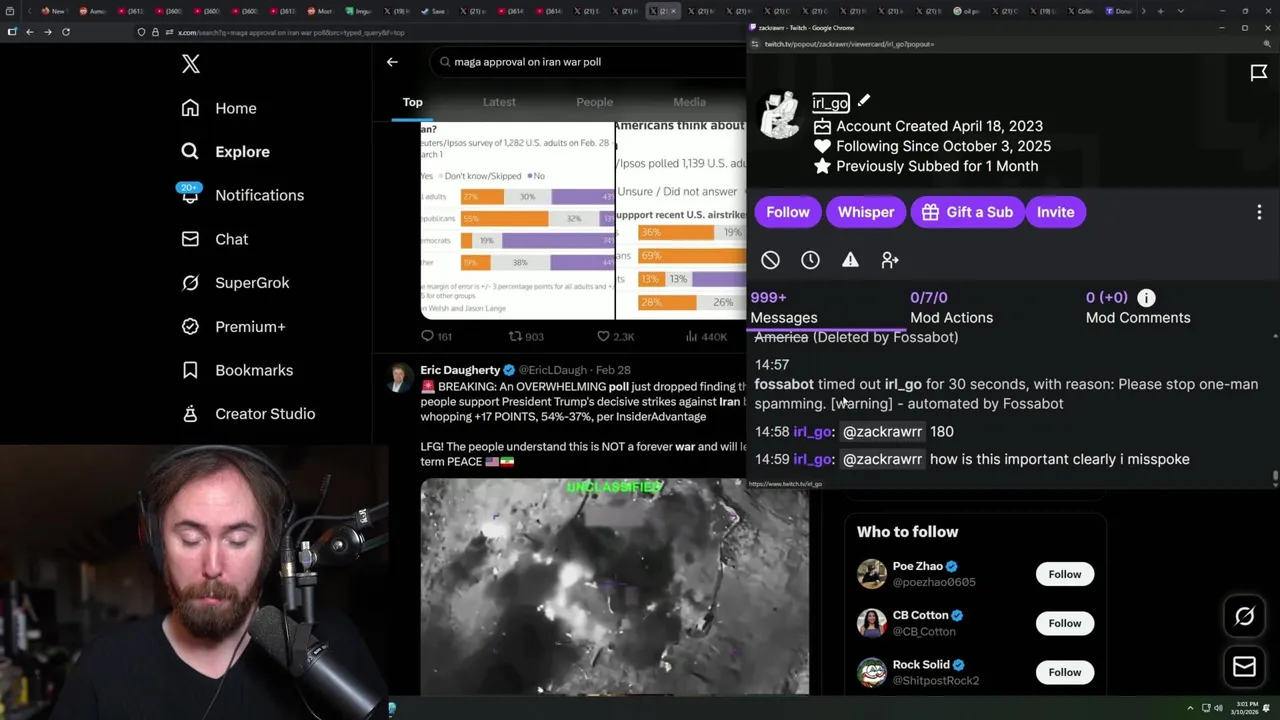Edit irl_go nickname pencil icon

[x=864, y=101]
